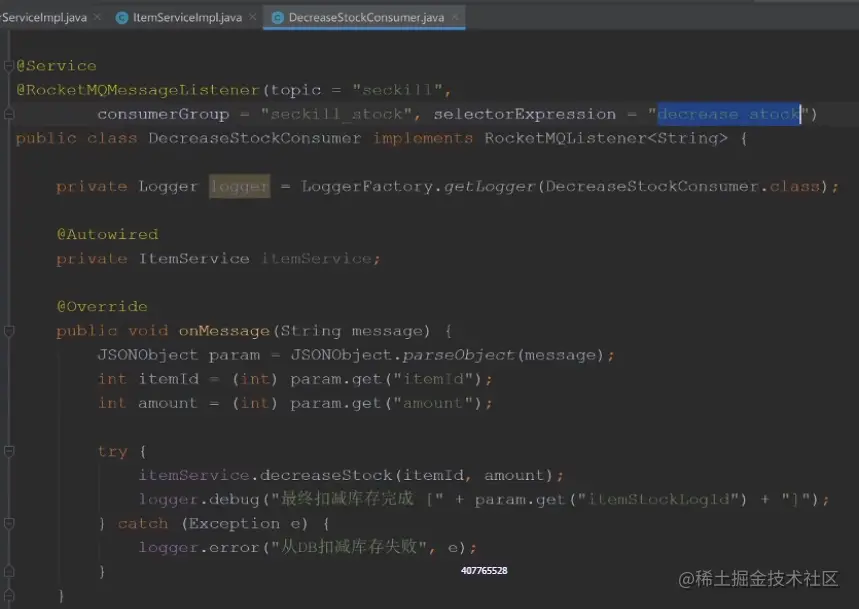The height and width of the screenshot is (609, 859).
Task: Click fold end marker after catch block
Action: point(8,572)
